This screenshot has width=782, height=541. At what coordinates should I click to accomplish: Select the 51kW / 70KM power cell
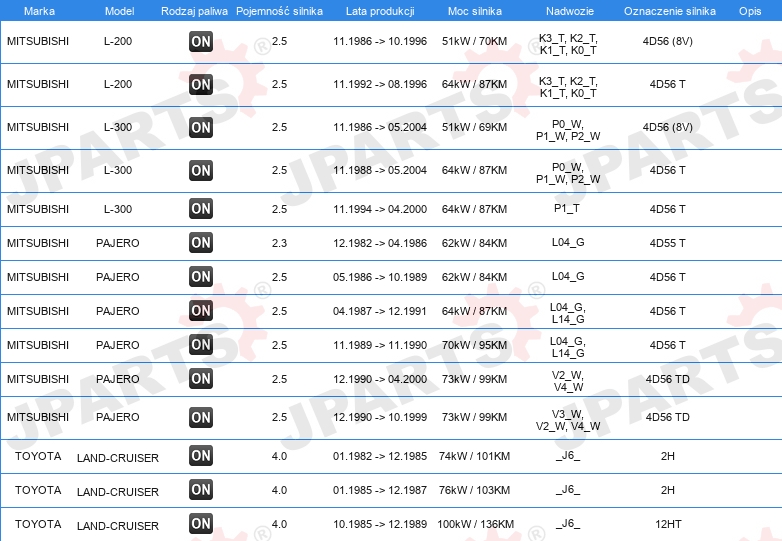click(x=474, y=41)
